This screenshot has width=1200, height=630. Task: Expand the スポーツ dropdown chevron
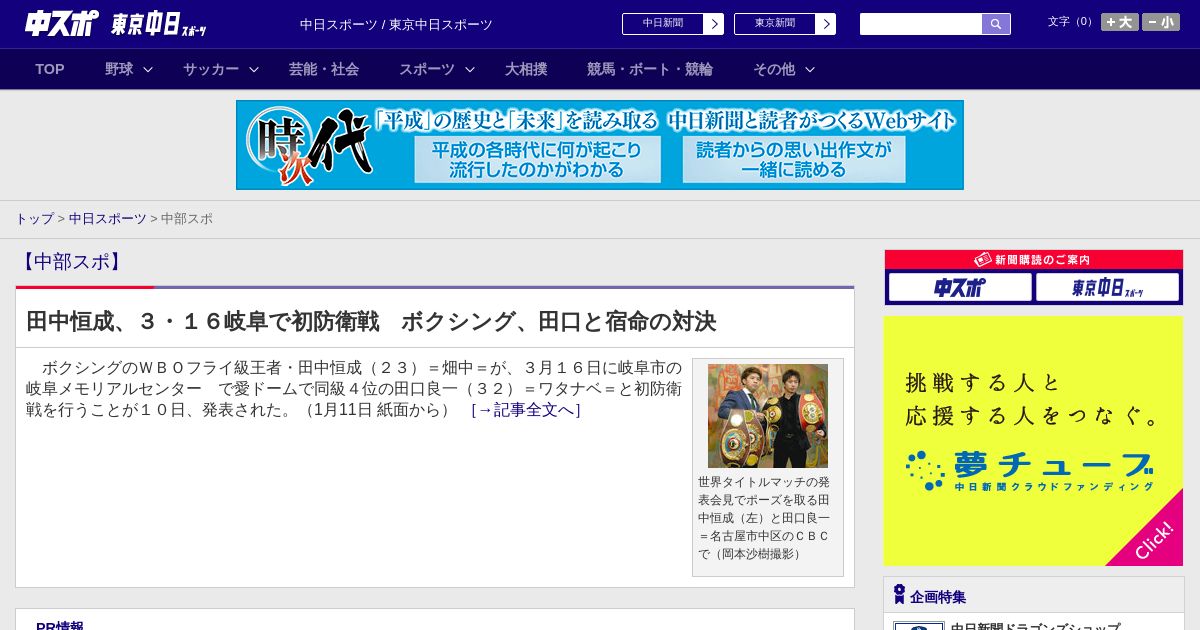tap(470, 69)
